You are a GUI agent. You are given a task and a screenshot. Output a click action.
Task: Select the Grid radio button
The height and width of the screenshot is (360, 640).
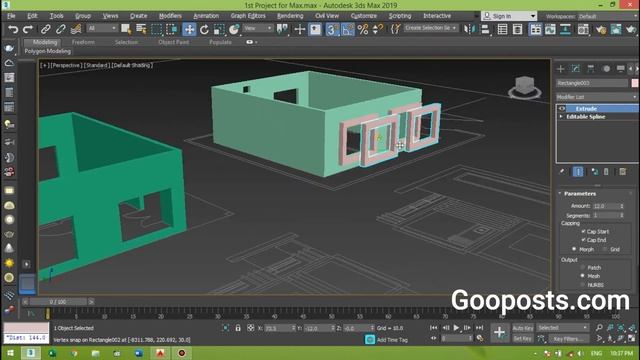click(x=605, y=249)
